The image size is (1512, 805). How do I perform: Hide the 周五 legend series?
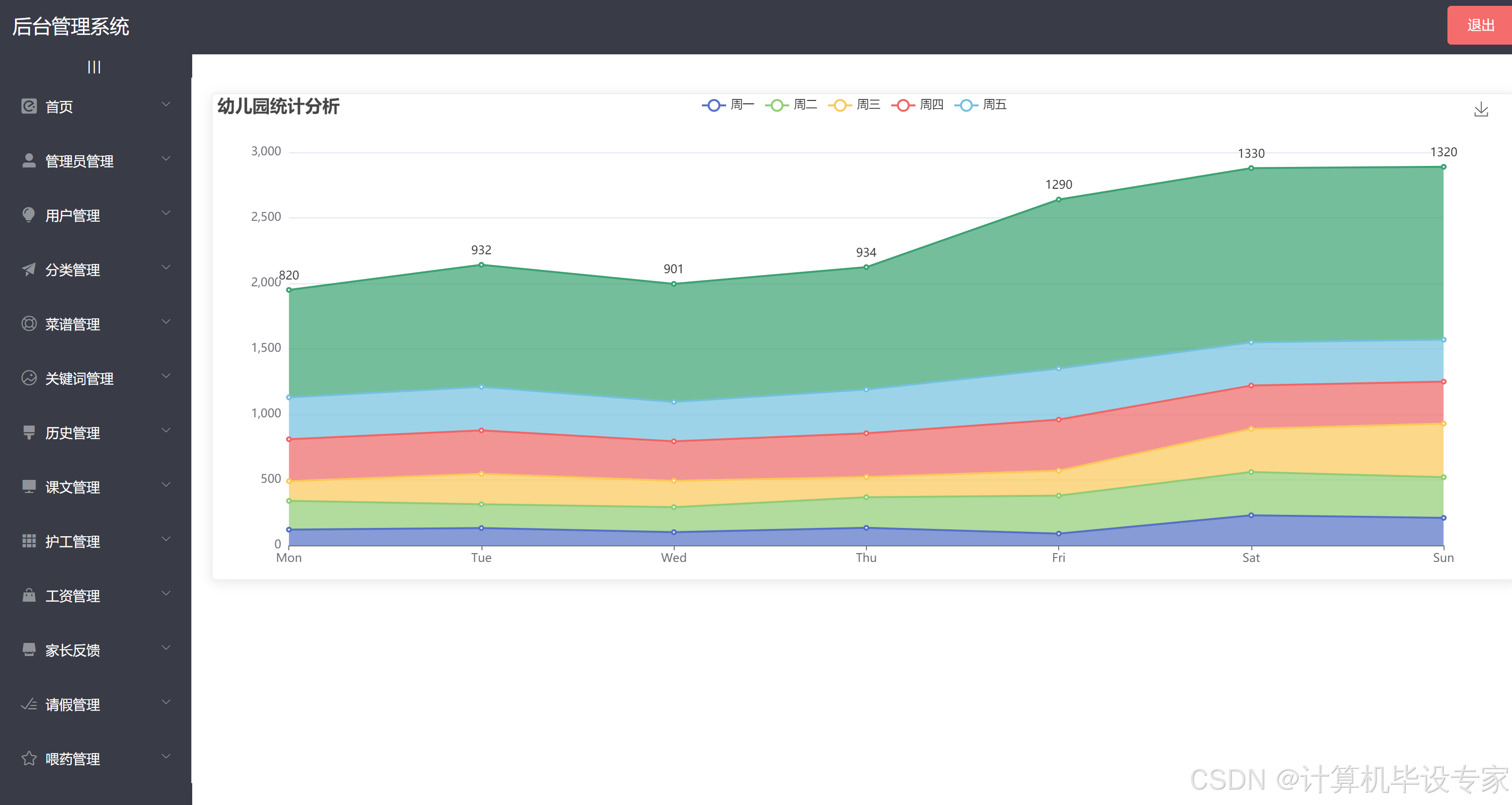tap(980, 105)
